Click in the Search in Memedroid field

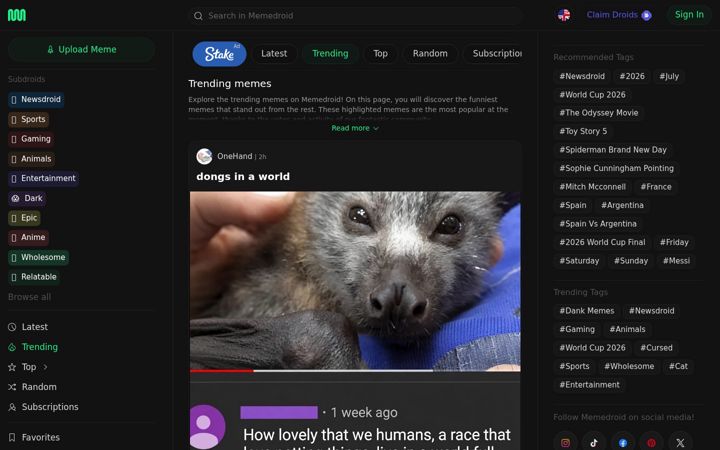click(x=356, y=16)
